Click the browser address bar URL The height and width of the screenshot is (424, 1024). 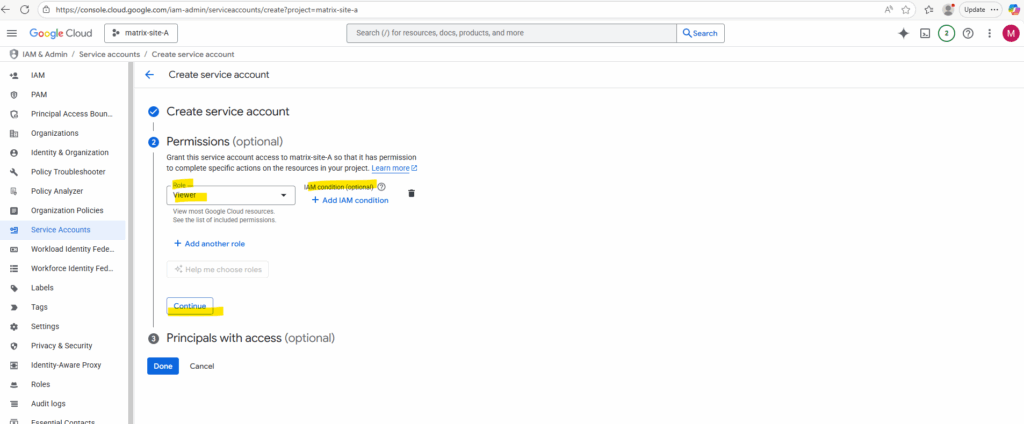(206, 10)
